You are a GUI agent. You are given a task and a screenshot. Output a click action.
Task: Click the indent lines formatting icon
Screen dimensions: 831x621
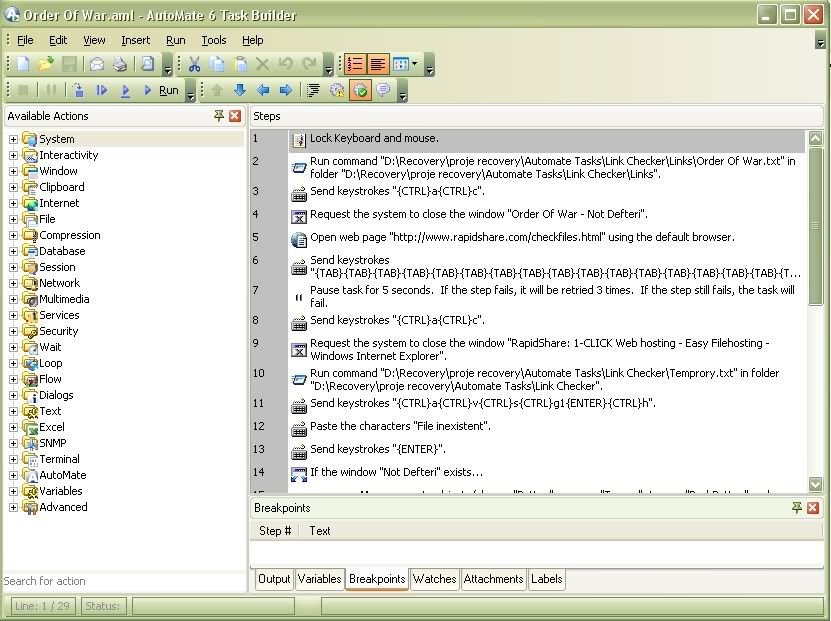tap(314, 90)
